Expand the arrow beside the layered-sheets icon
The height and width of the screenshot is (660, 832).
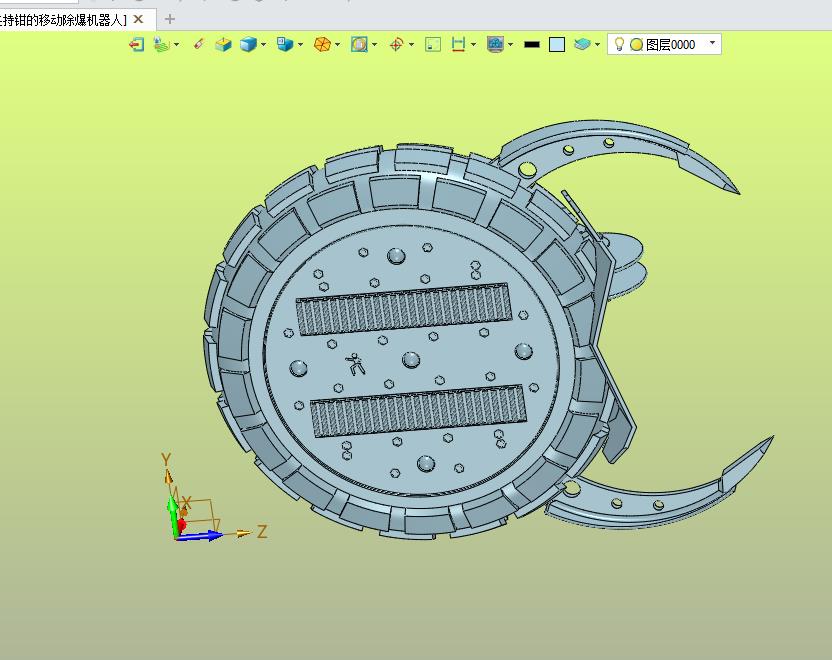tap(176, 45)
